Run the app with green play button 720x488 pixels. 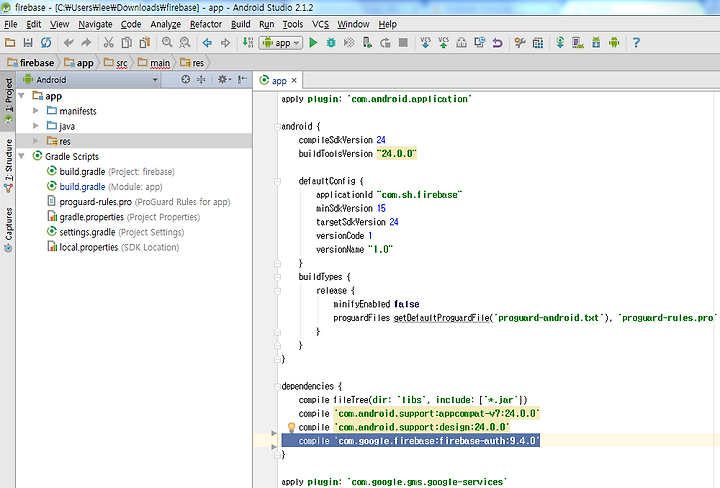point(313,43)
